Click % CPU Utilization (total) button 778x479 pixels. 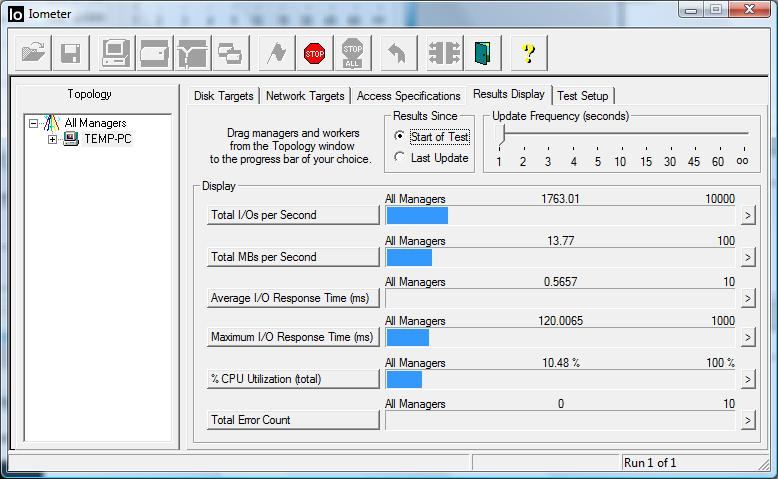(293, 379)
